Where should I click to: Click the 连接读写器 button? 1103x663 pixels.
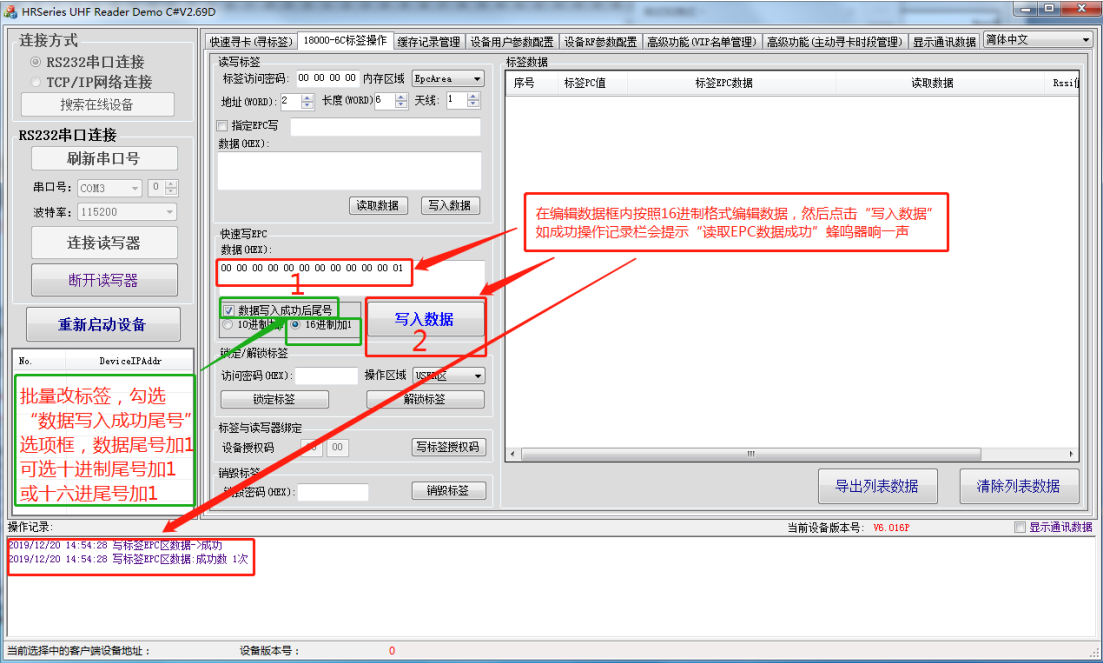(104, 243)
